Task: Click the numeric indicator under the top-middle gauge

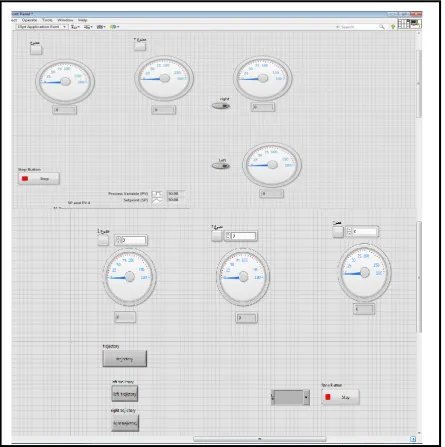Action: point(163,110)
